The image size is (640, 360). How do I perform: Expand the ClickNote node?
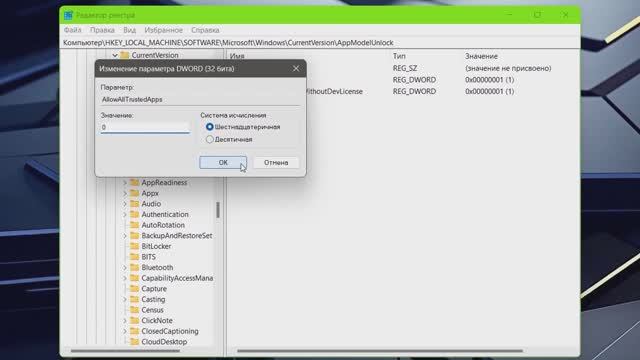coord(125,320)
